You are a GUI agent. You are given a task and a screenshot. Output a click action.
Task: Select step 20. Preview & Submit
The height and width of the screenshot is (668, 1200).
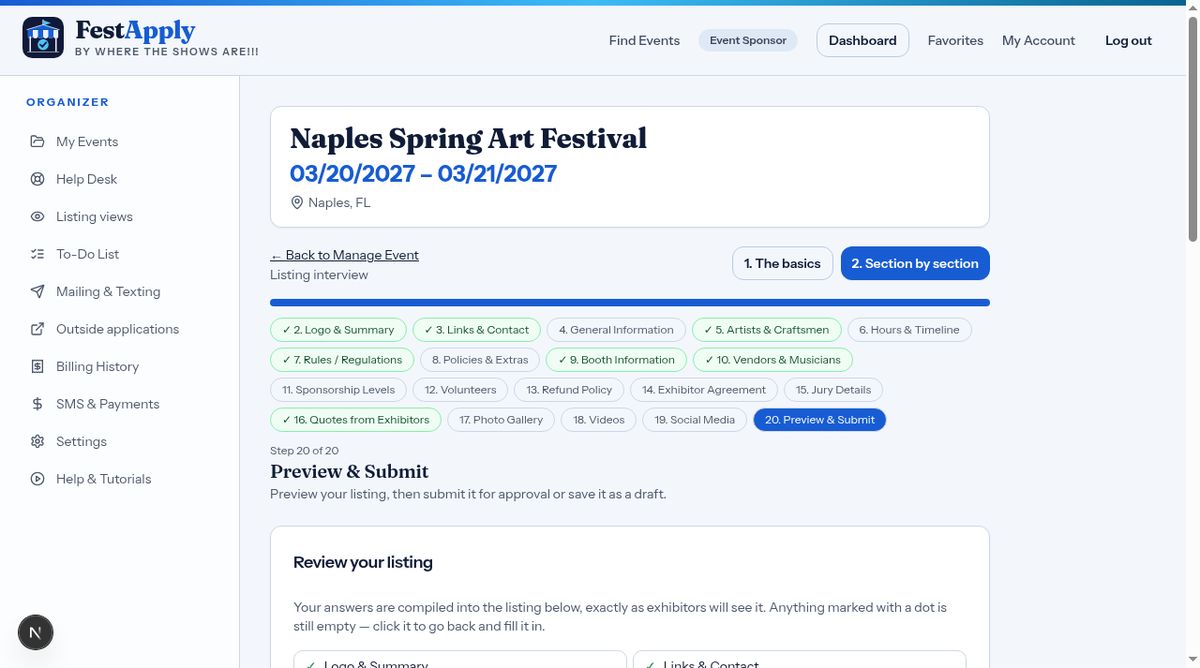(x=819, y=420)
